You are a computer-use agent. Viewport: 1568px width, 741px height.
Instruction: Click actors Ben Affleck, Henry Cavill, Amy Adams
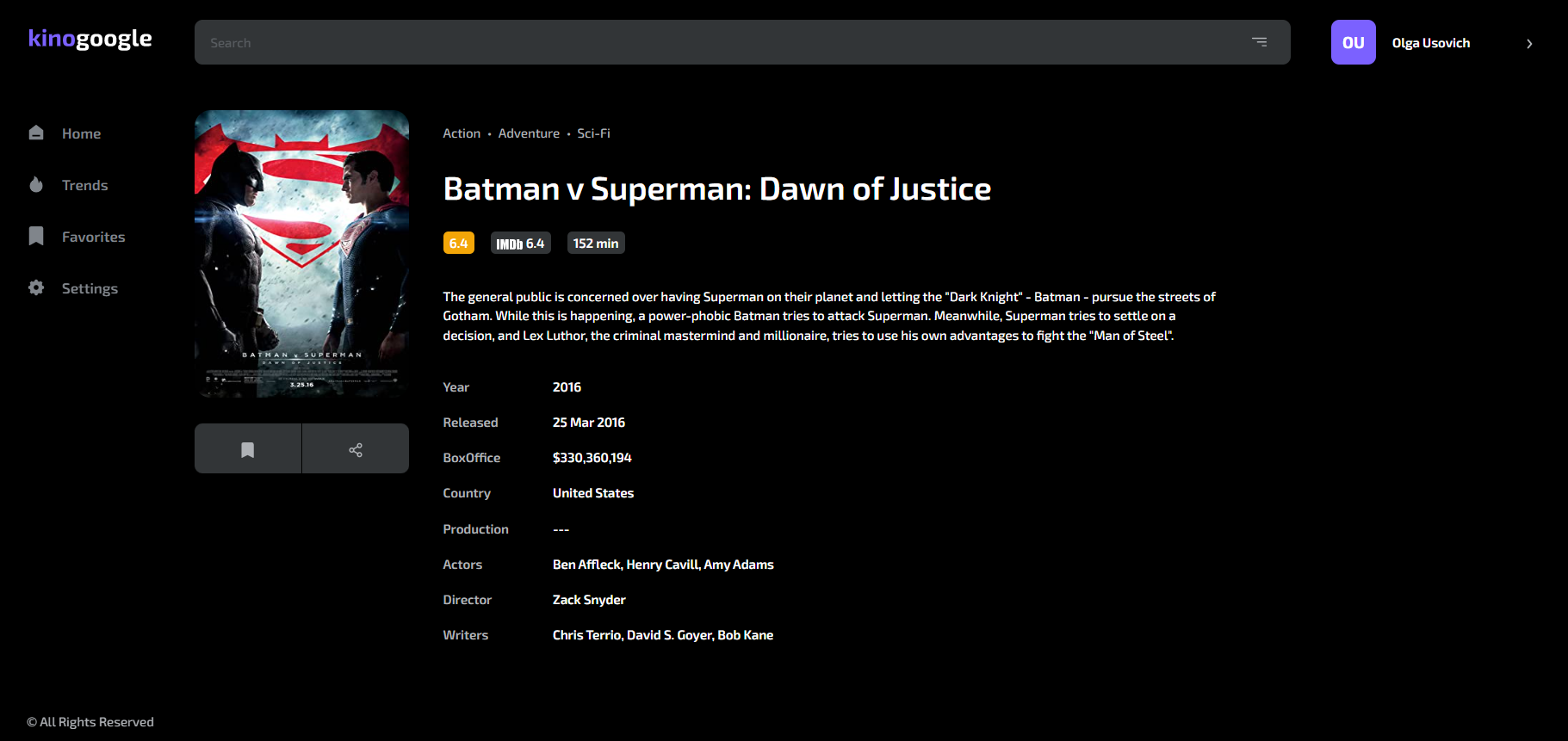[663, 565]
